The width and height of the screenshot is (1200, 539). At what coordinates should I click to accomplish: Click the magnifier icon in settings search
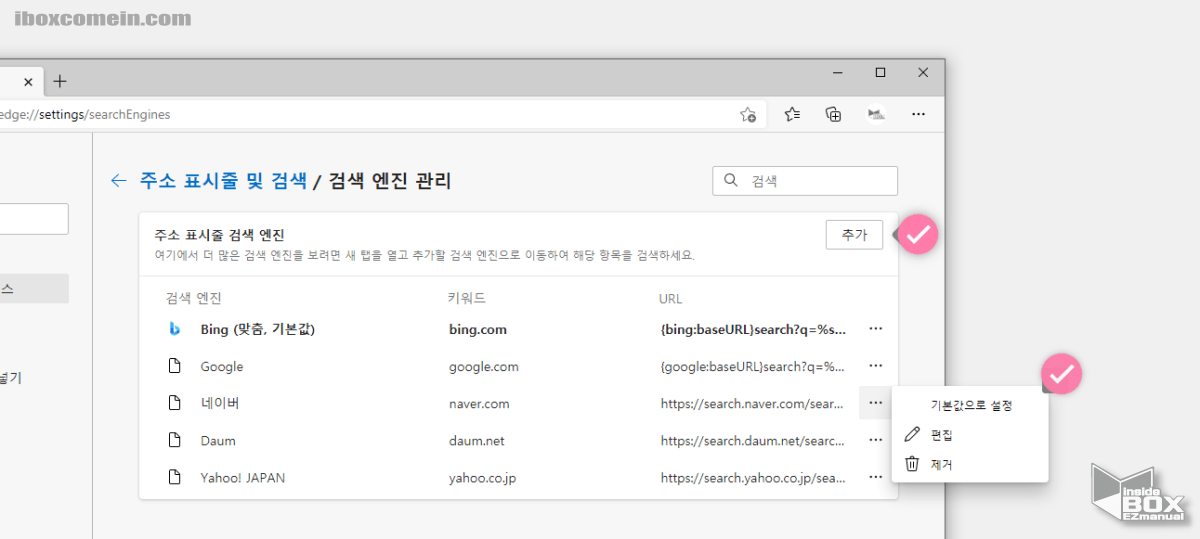point(731,181)
